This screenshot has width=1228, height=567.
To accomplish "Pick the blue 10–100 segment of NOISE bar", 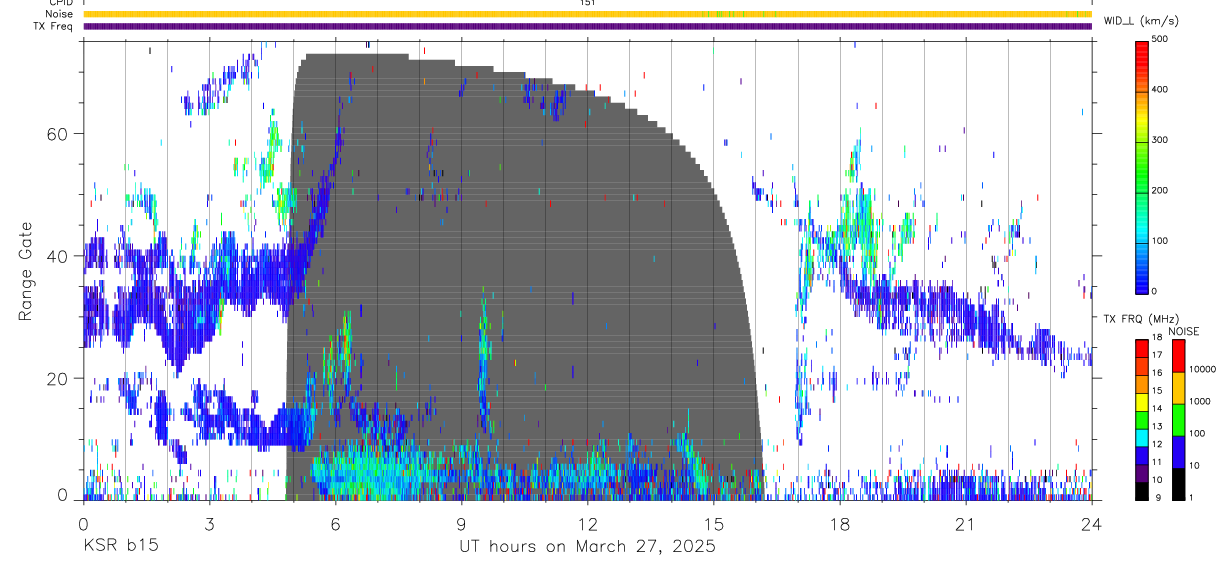I will (x=1178, y=451).
